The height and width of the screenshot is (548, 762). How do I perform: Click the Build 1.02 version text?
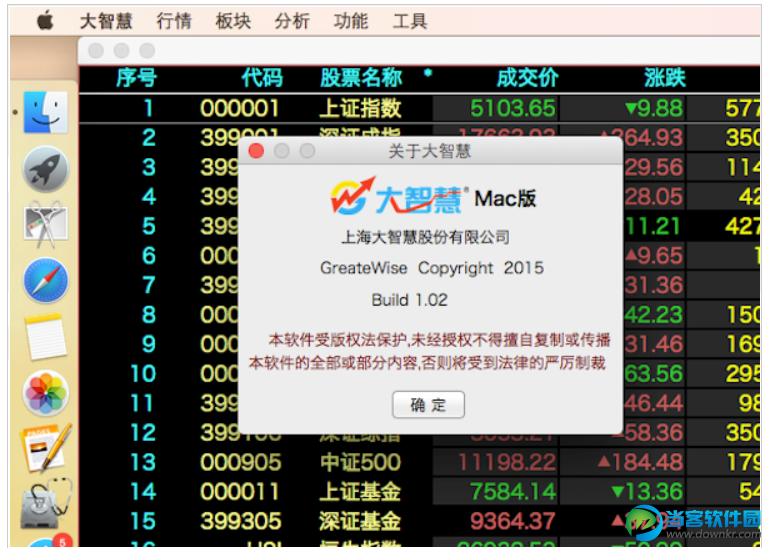[409, 300]
